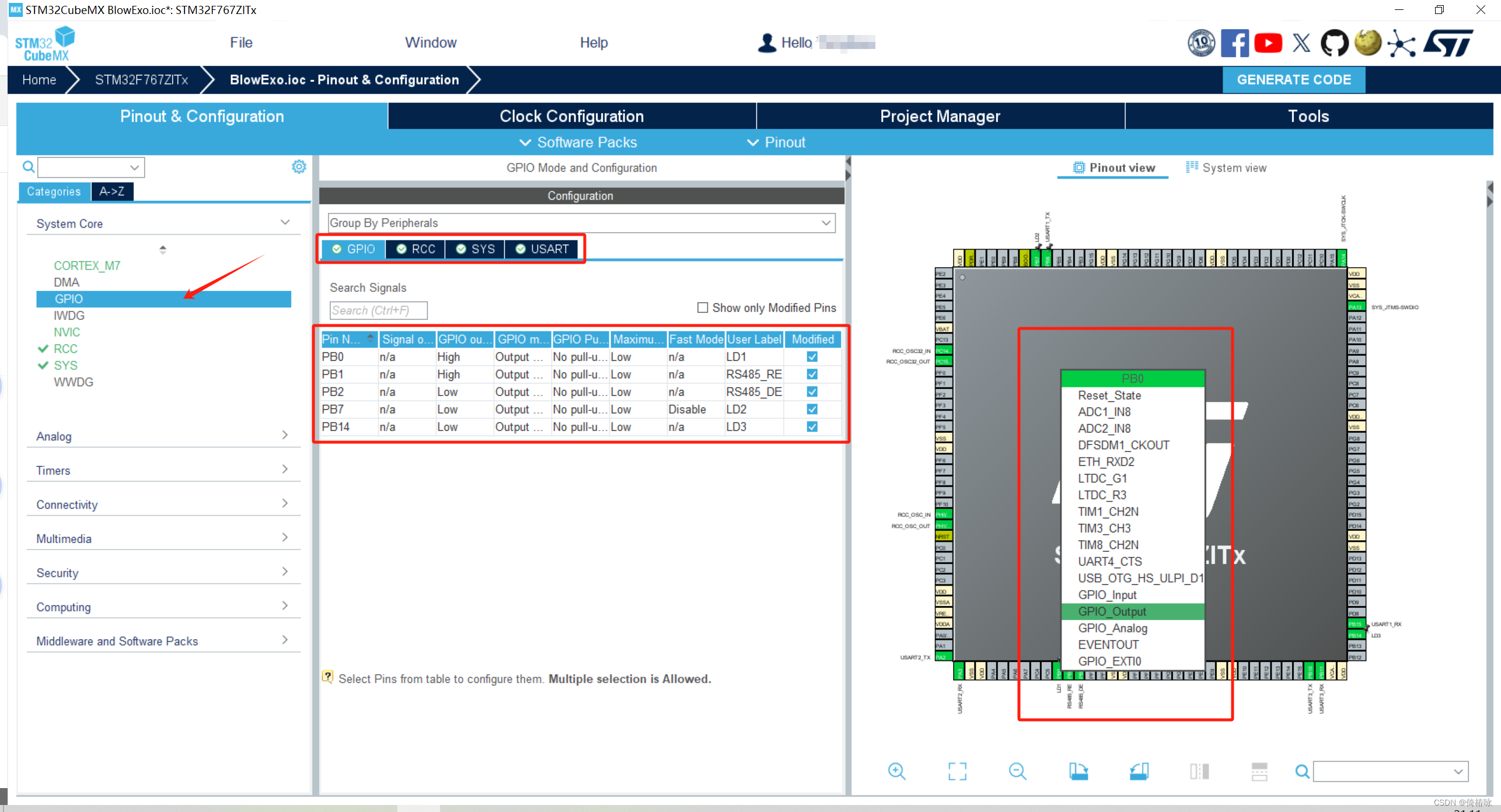
Task: Enable Show only Modified Pins checkbox
Action: 701,307
